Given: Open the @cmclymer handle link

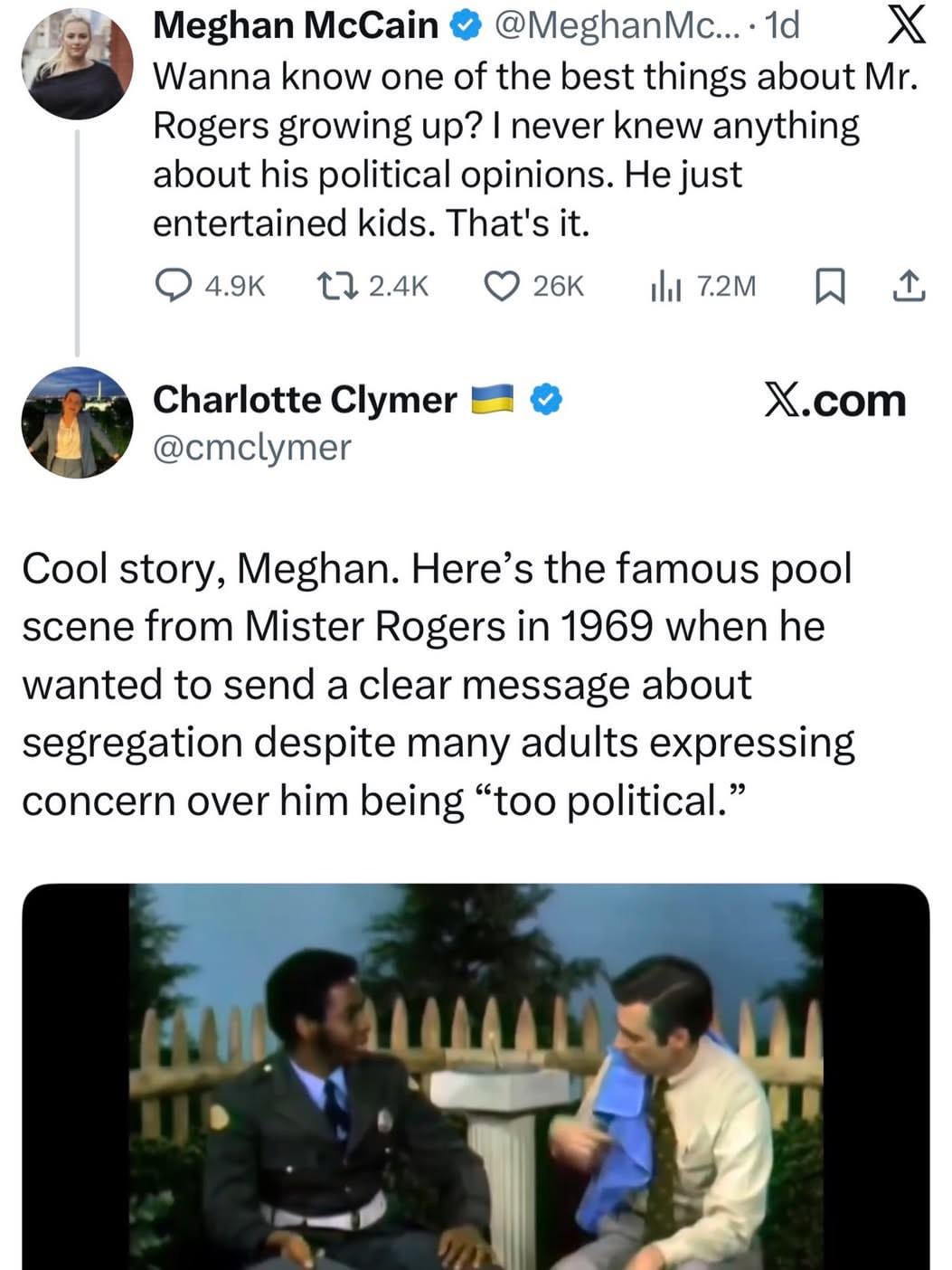Looking at the screenshot, I should [251, 447].
